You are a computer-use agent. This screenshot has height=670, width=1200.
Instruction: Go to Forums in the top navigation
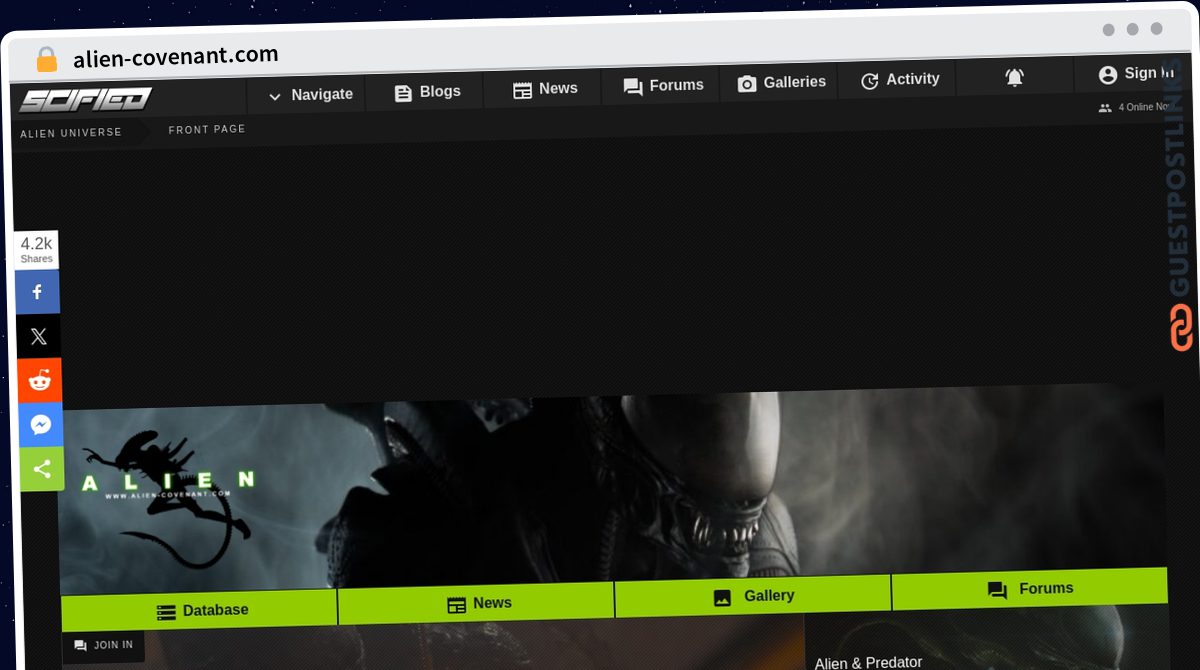pos(663,86)
